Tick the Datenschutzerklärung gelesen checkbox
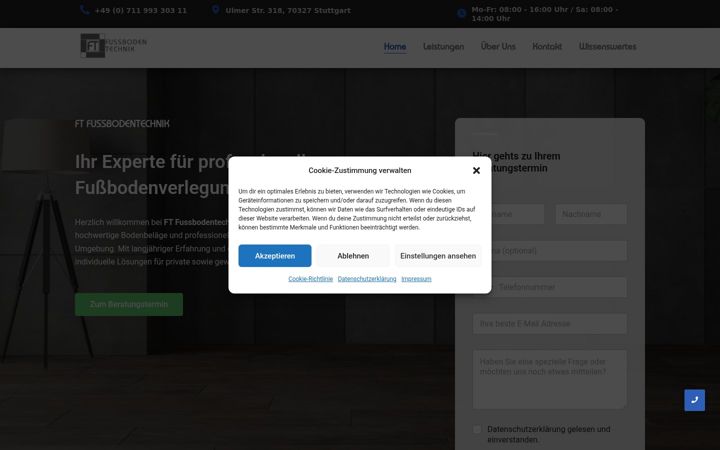The image size is (720, 450). (x=478, y=429)
